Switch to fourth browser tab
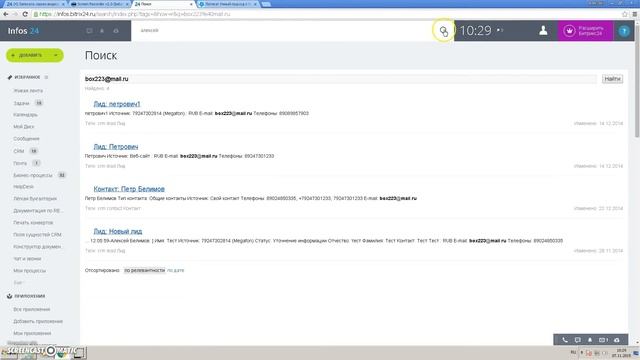Image resolution: width=640 pixels, height=360 pixels. [228, 4]
